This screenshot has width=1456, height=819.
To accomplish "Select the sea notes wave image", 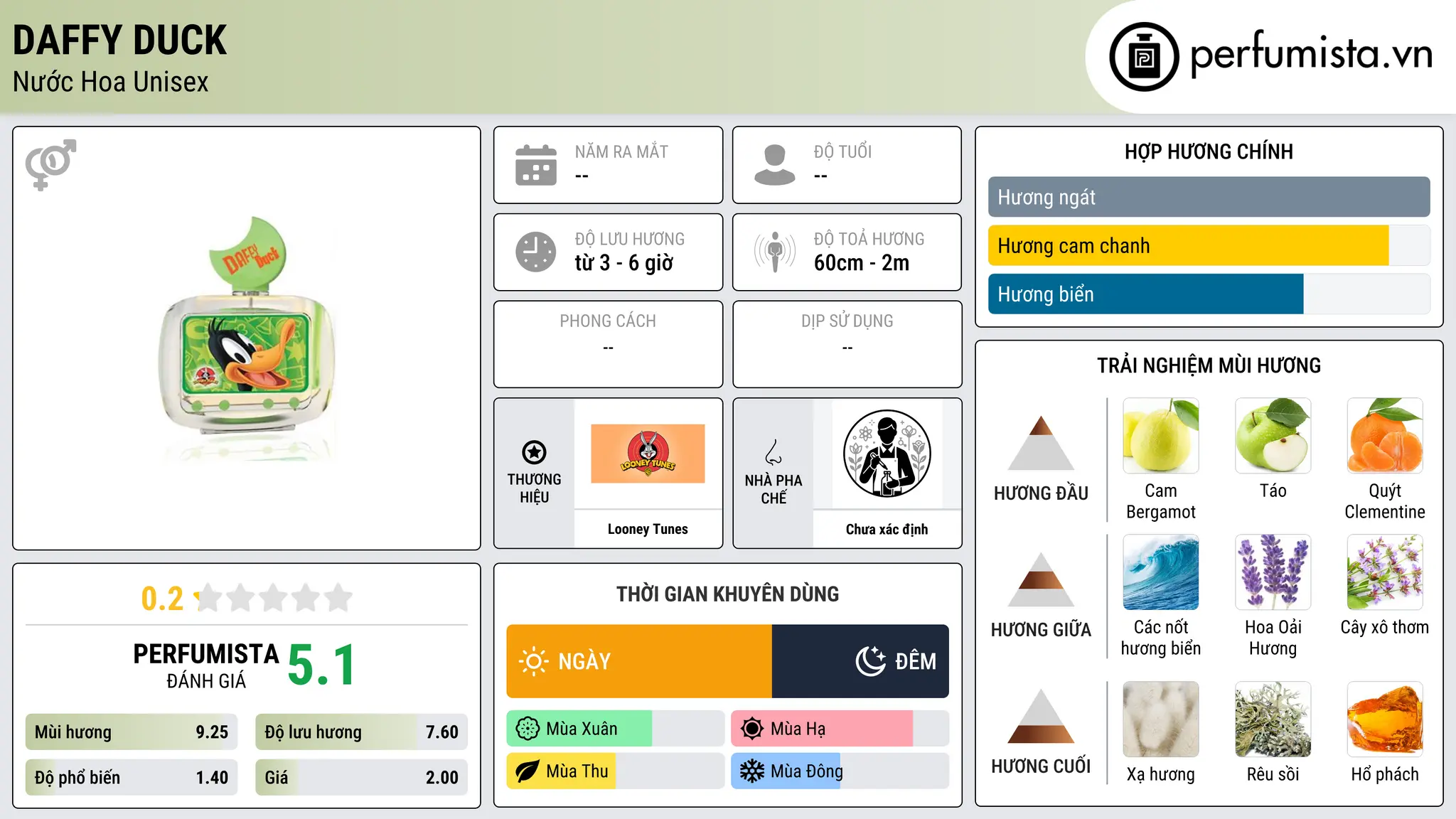I will (1161, 572).
